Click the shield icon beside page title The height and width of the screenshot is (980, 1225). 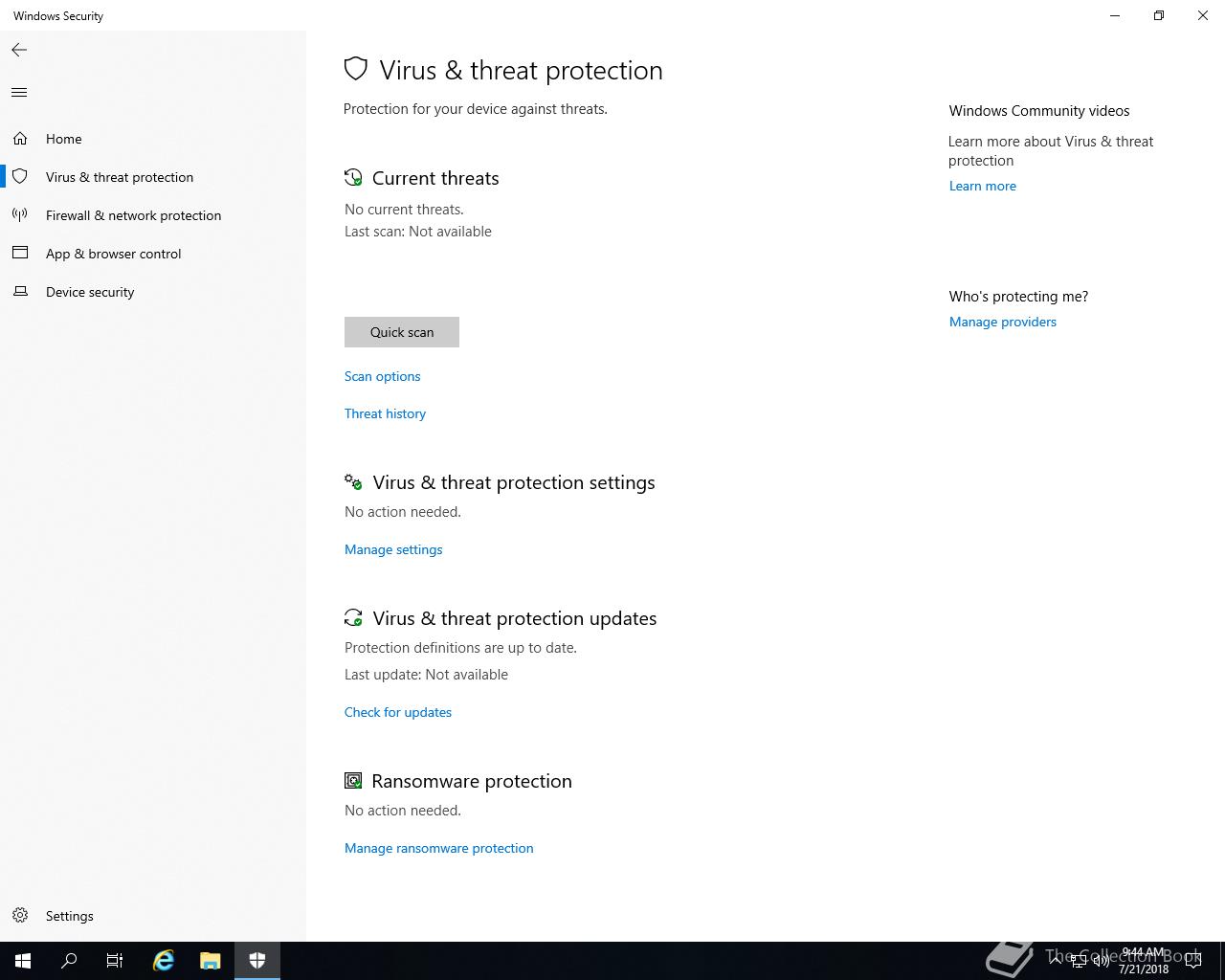point(356,69)
